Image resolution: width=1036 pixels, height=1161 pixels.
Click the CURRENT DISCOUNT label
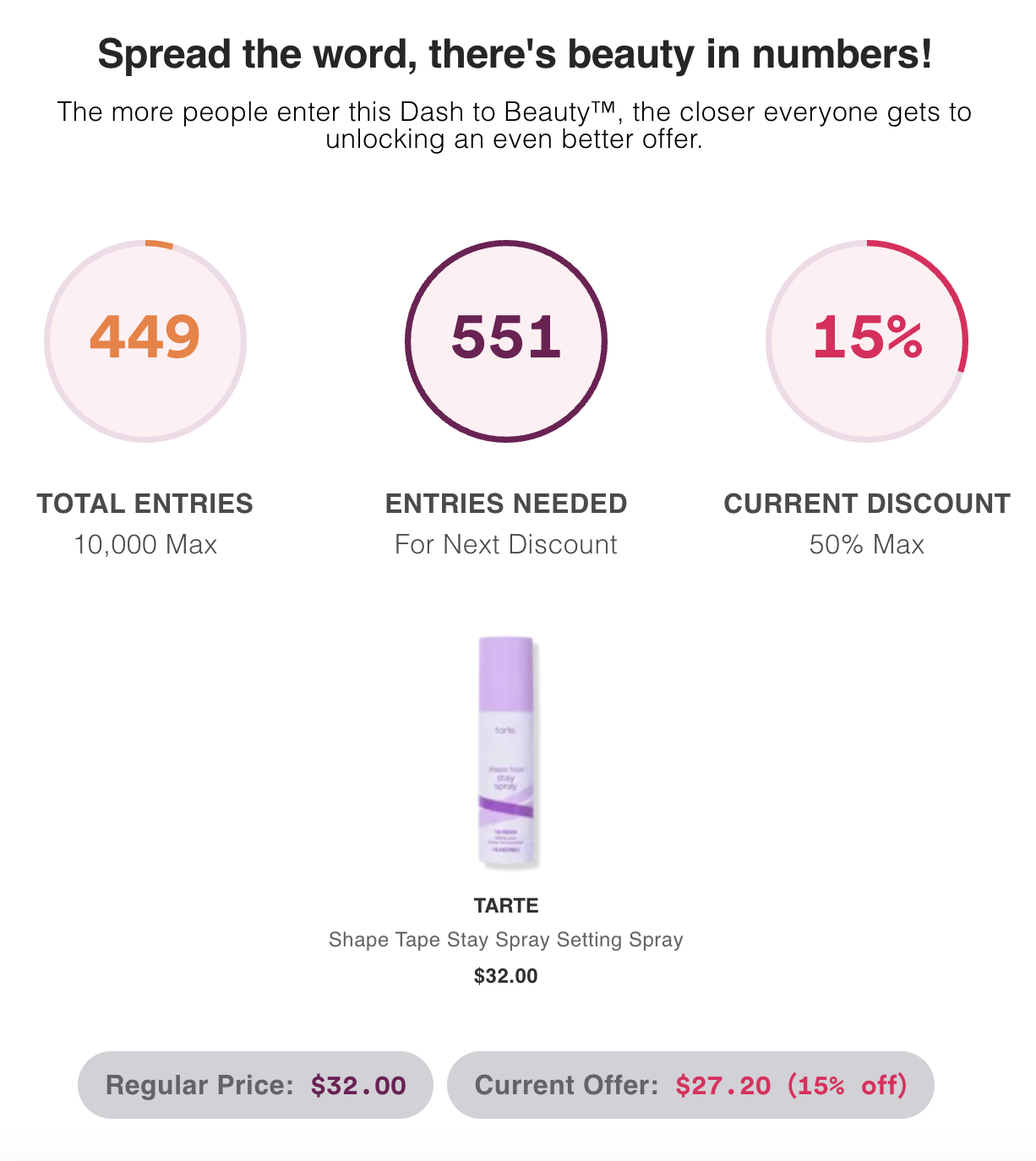click(x=867, y=504)
